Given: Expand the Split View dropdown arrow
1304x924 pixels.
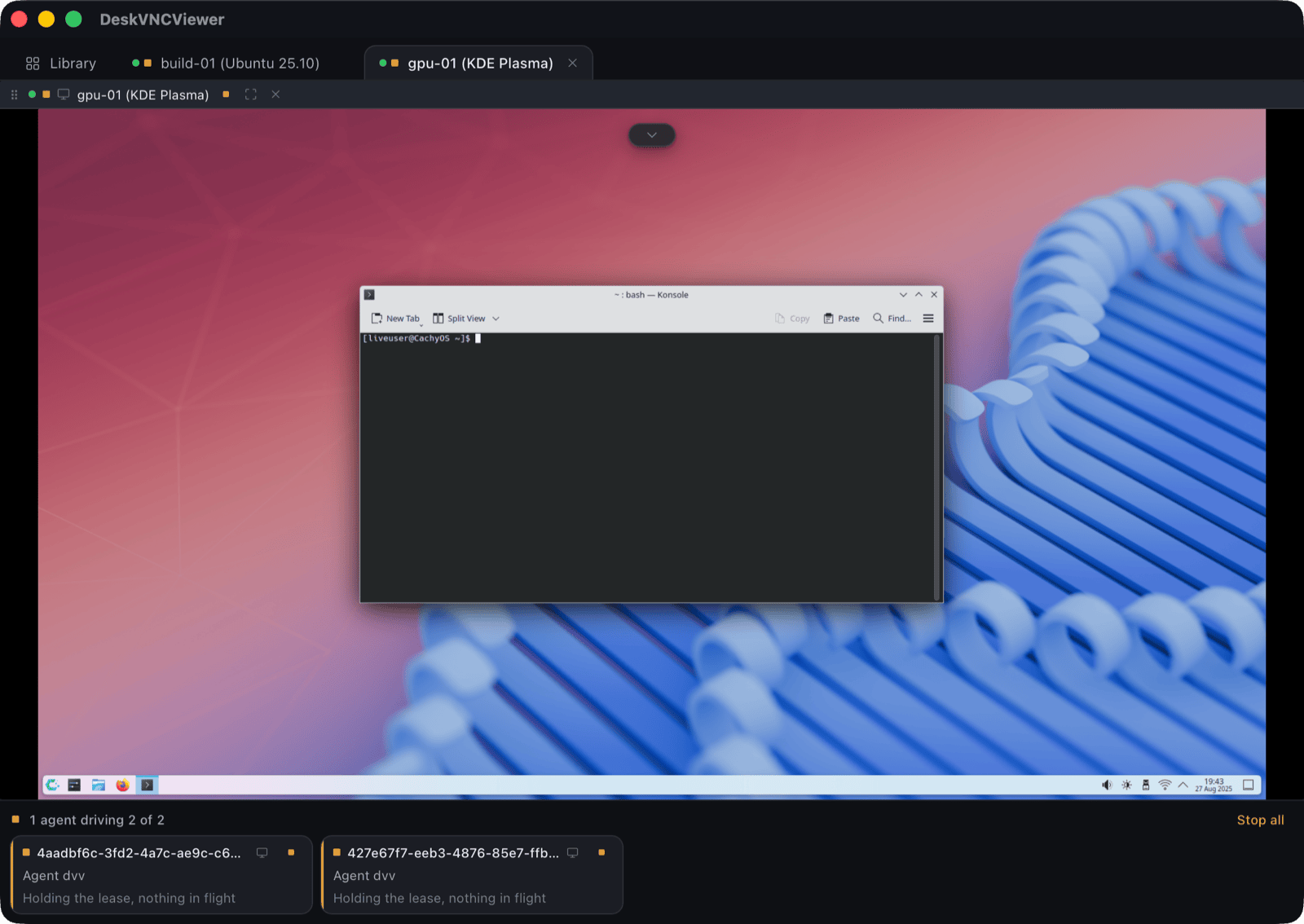Looking at the screenshot, I should [496, 319].
